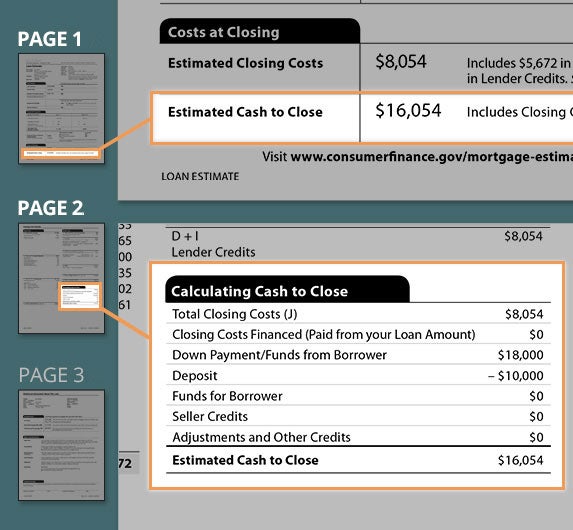This screenshot has height=530, width=573.
Task: Select the PAGE 2 label
Action: (51, 208)
